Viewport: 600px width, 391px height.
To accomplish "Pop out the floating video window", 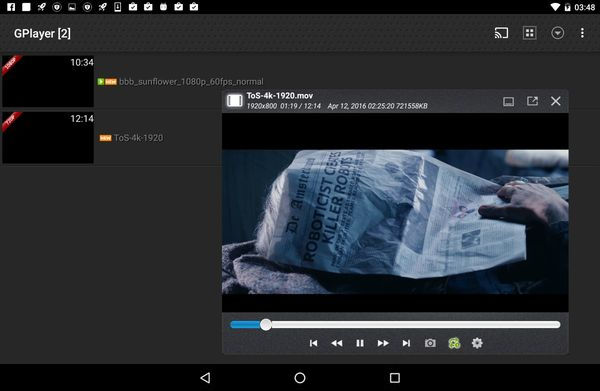I will point(532,101).
